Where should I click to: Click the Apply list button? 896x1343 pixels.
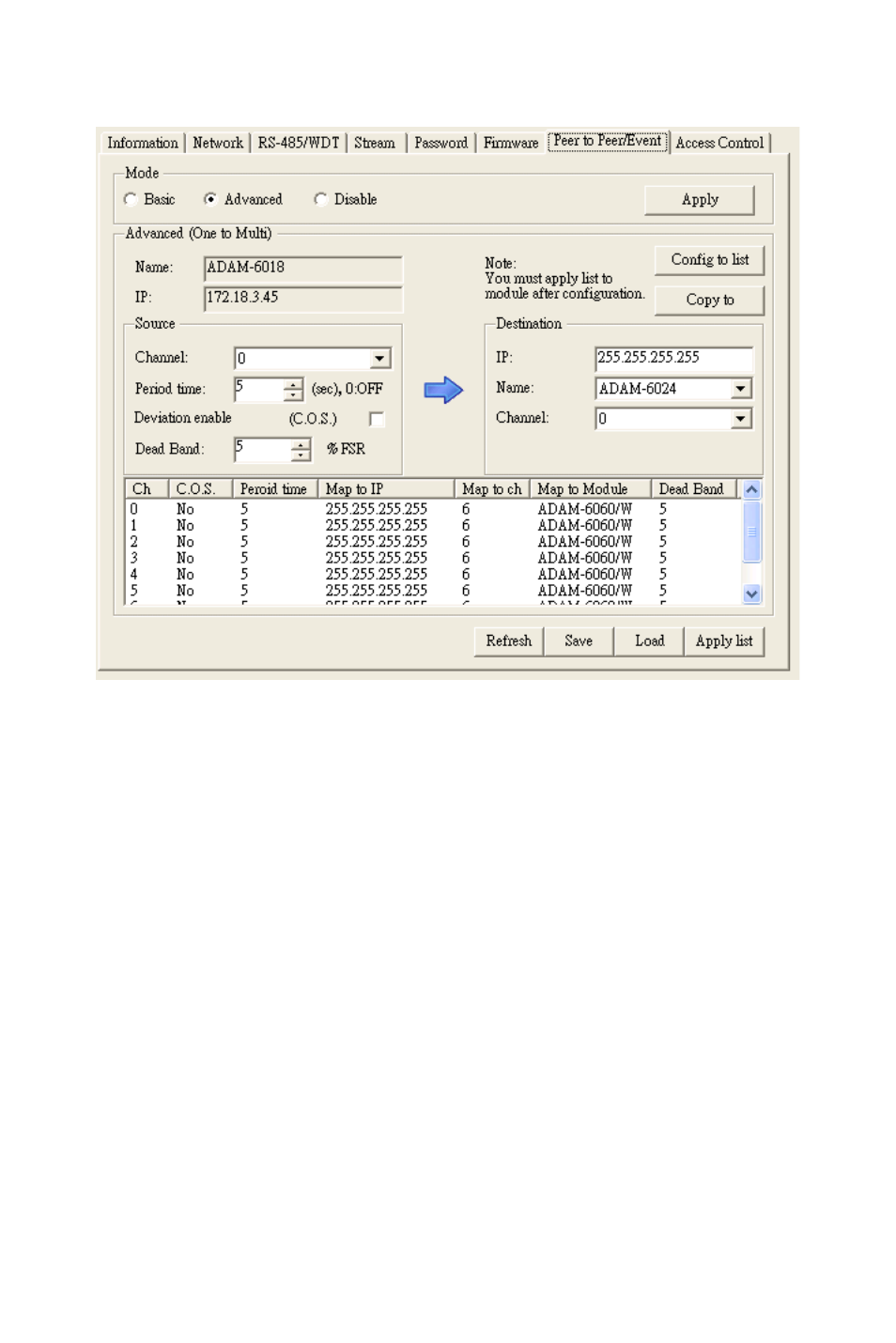coord(724,641)
